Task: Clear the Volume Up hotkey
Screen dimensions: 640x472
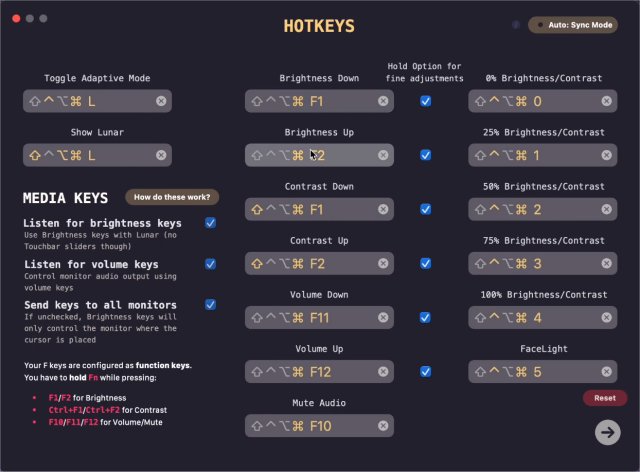Action: (384, 371)
